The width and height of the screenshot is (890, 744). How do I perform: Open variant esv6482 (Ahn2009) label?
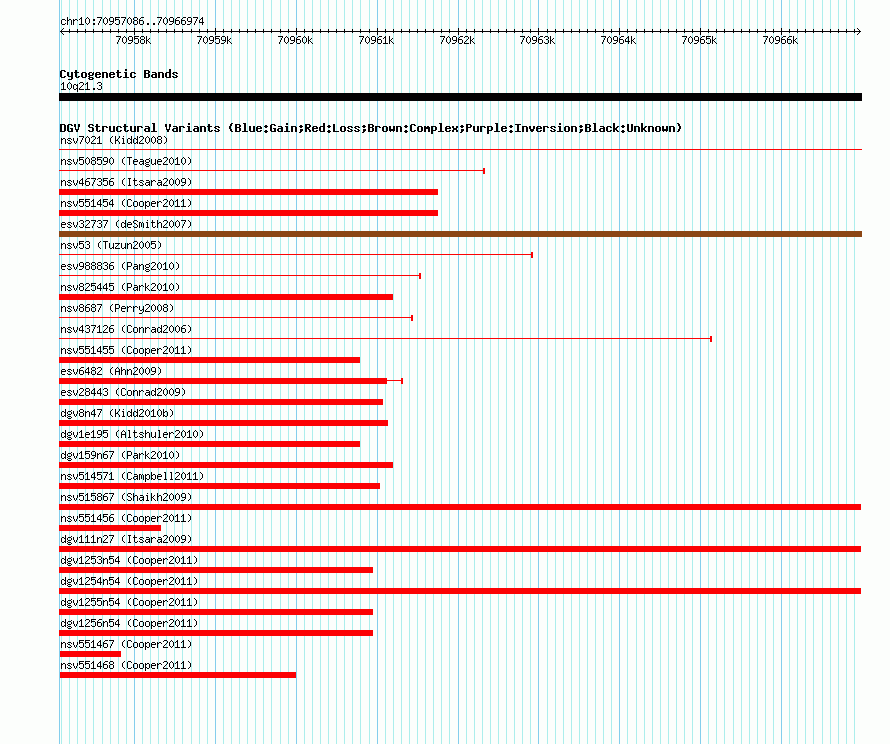[111, 371]
